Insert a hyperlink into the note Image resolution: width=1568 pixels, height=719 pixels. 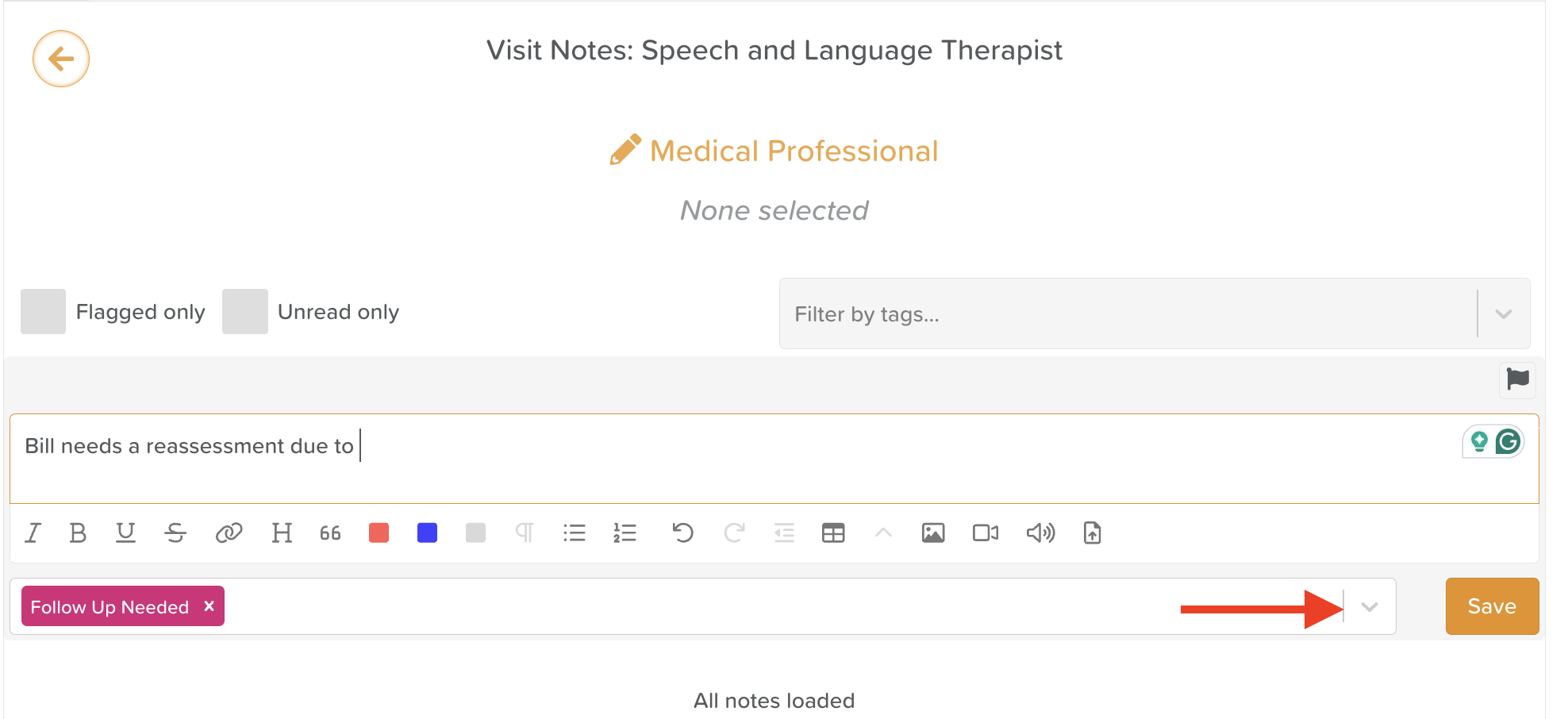point(229,533)
